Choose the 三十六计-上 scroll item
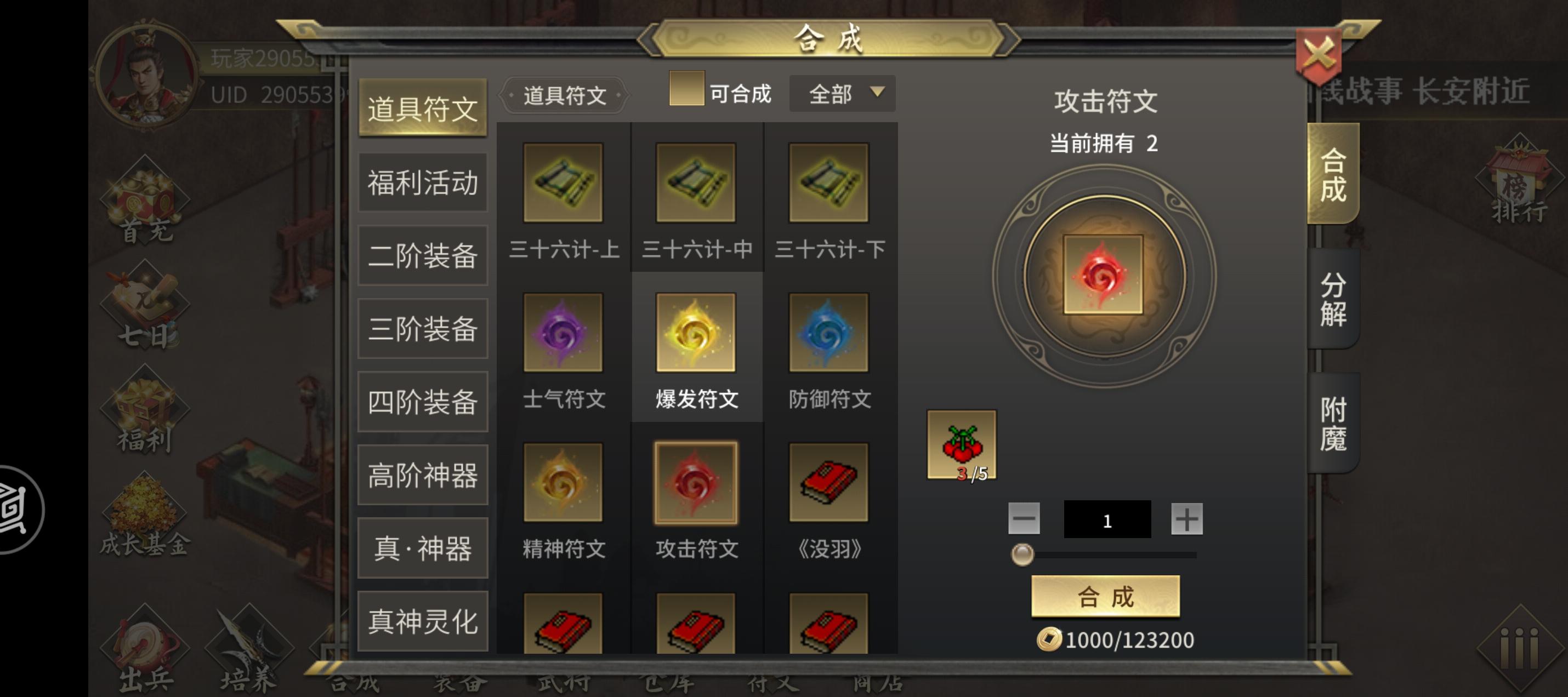1568x697 pixels. tap(563, 182)
